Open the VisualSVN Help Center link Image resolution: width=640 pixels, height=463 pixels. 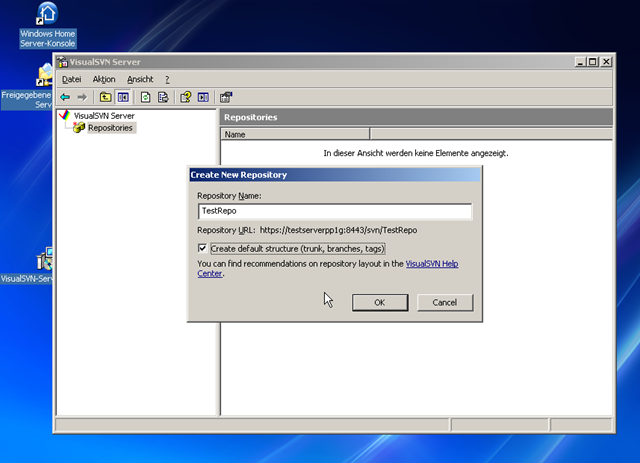click(432, 264)
